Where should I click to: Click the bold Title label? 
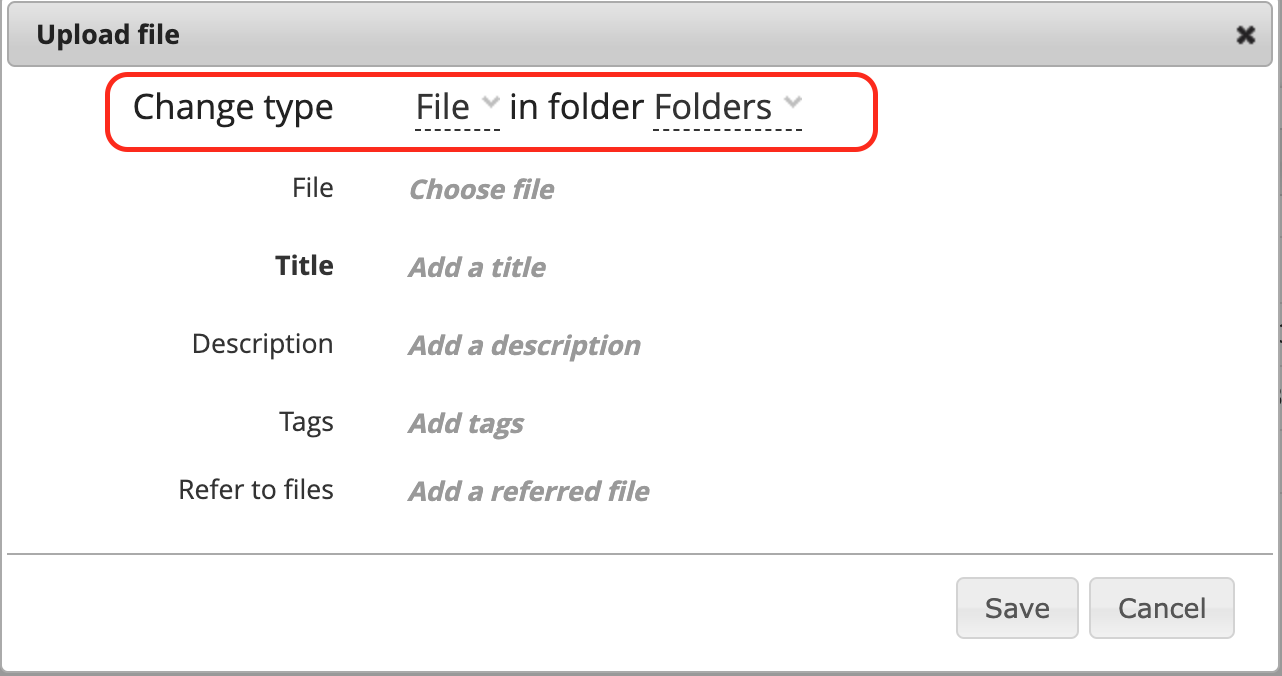pos(304,266)
